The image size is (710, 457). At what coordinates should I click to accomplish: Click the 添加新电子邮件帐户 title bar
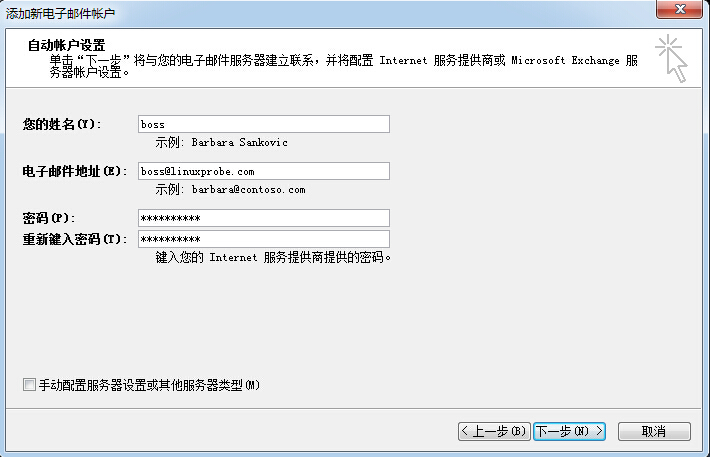(x=300, y=11)
